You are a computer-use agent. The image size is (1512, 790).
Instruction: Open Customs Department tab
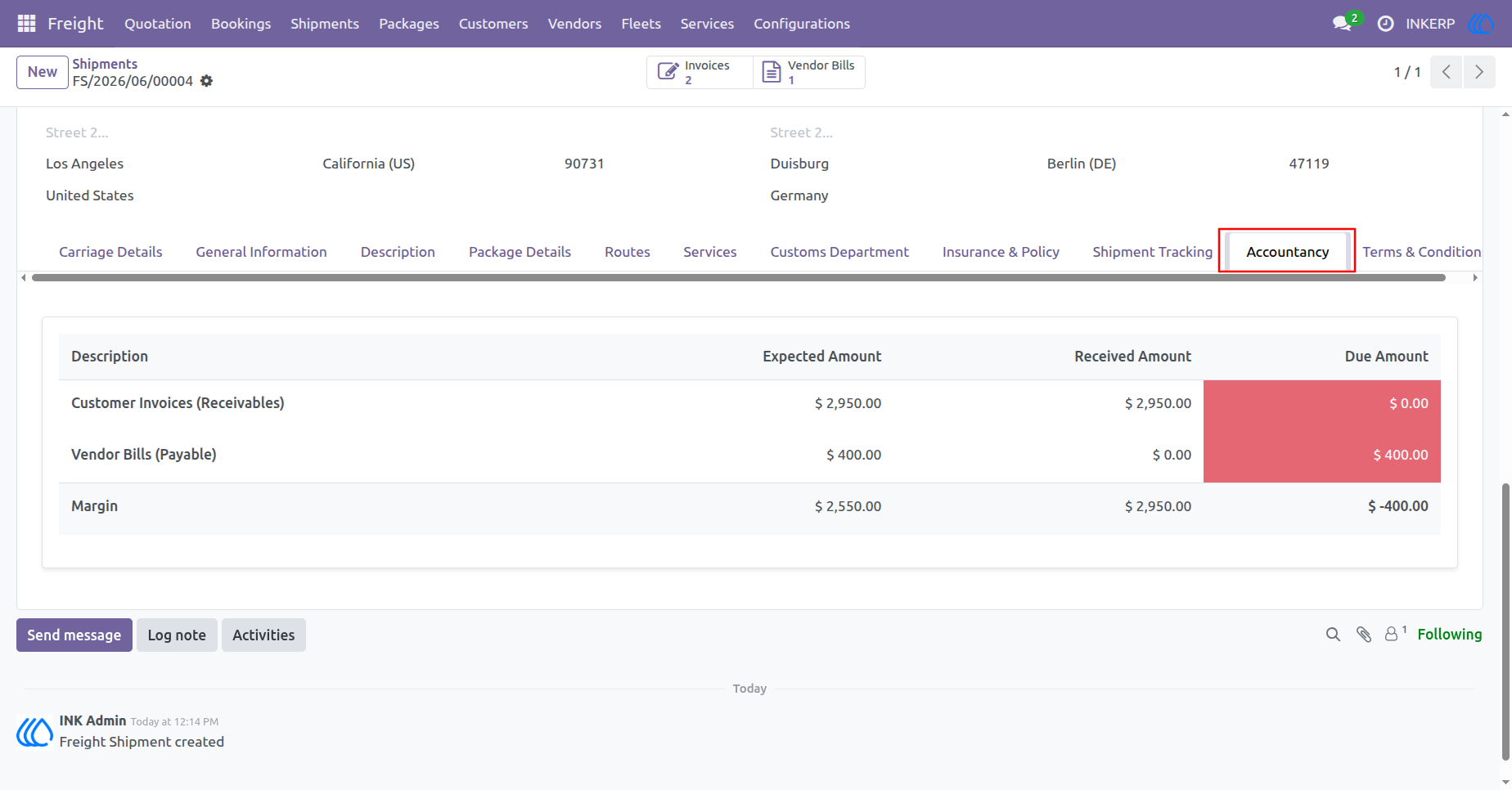839,252
